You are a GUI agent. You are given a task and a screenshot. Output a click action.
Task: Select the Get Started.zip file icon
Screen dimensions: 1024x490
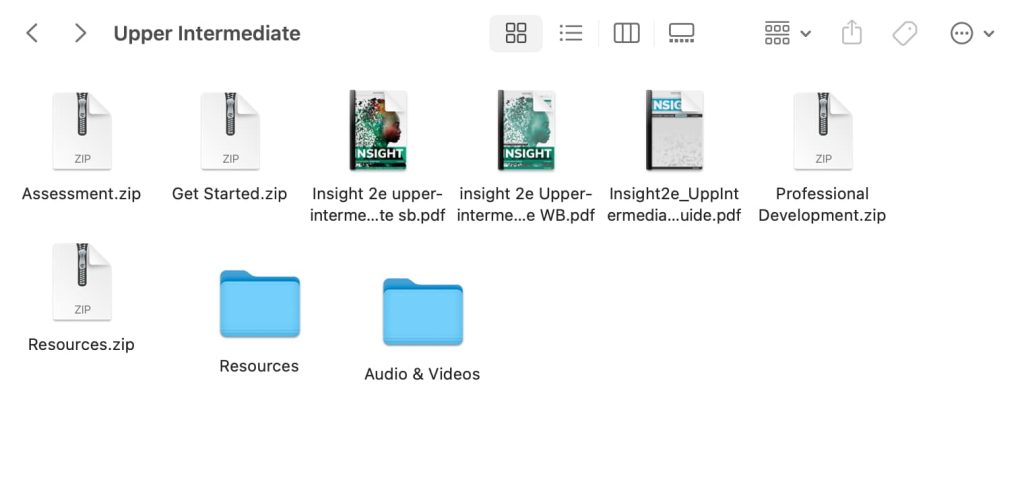[x=230, y=131]
